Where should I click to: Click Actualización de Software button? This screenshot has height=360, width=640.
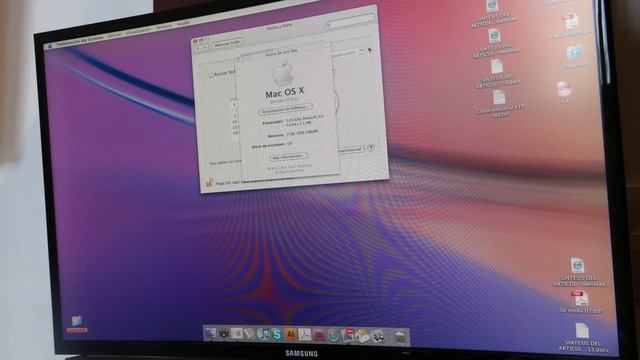pyautogui.click(x=286, y=109)
